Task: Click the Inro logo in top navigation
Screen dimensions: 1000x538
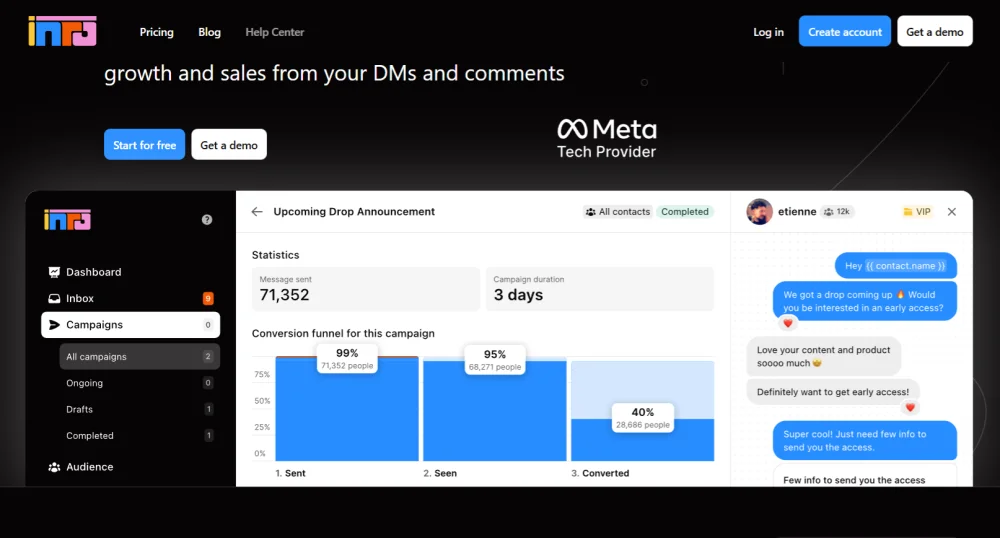Action: (x=62, y=31)
